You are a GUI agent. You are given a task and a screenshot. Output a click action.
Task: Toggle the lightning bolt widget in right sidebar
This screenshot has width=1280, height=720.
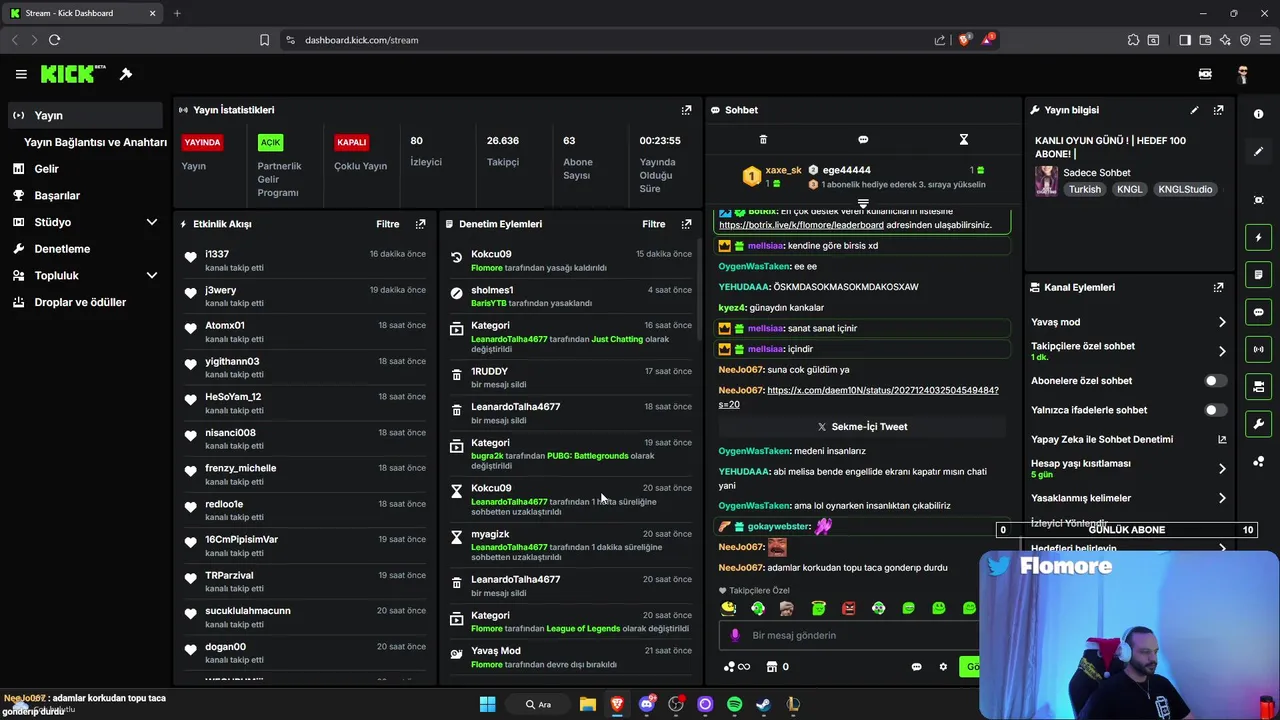(x=1258, y=238)
